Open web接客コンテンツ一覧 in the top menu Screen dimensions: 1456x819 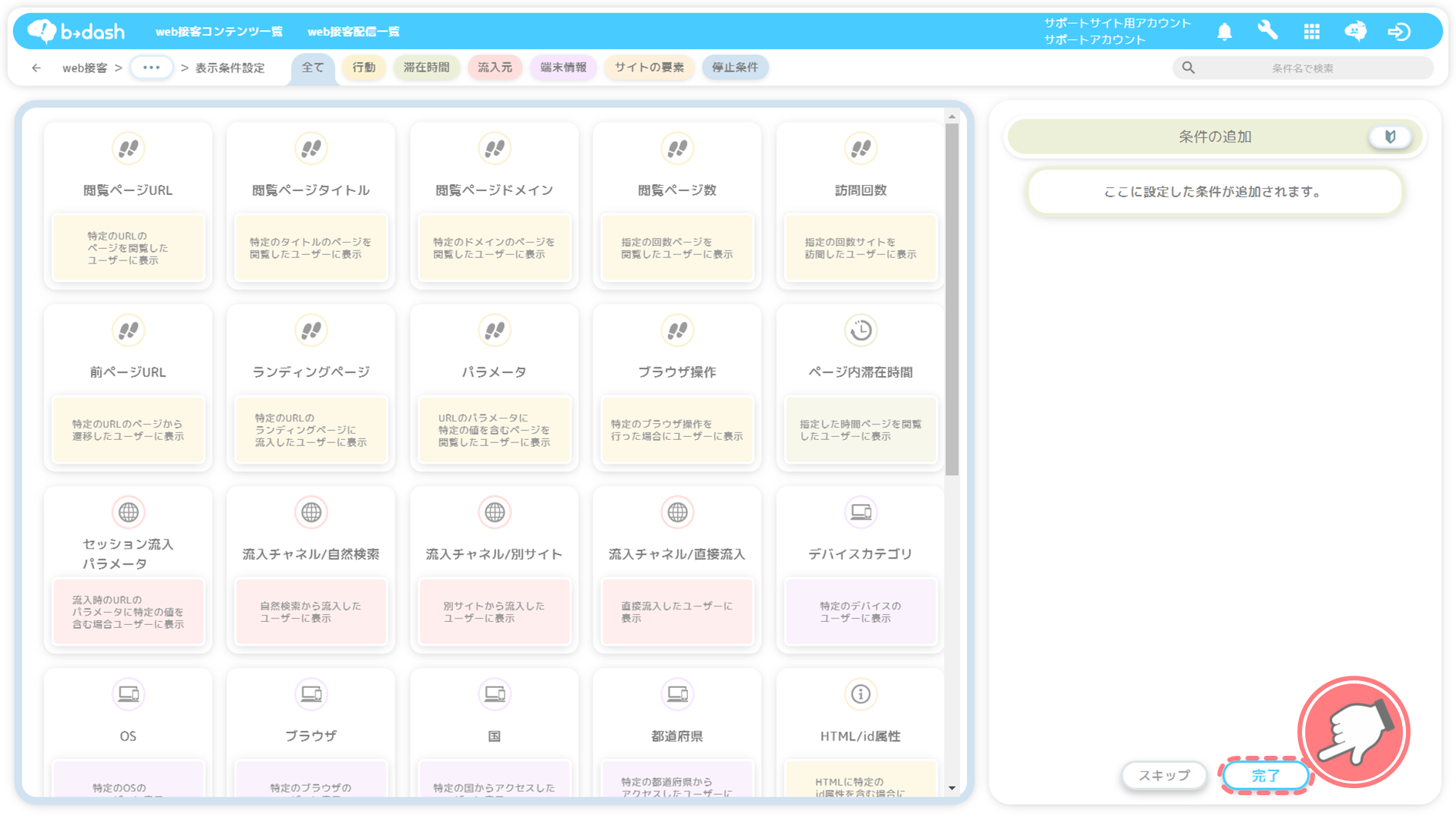click(x=219, y=32)
